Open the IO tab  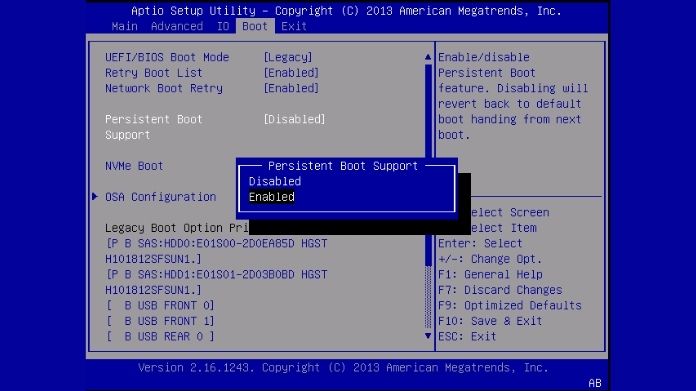(x=223, y=26)
